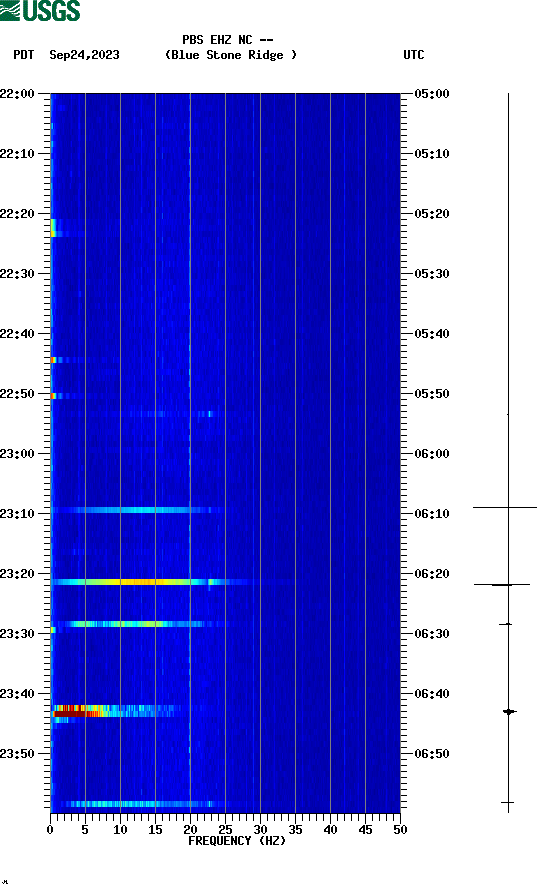Click the 23:30 PDT time label
The width and height of the screenshot is (552, 893).
coord(17,634)
